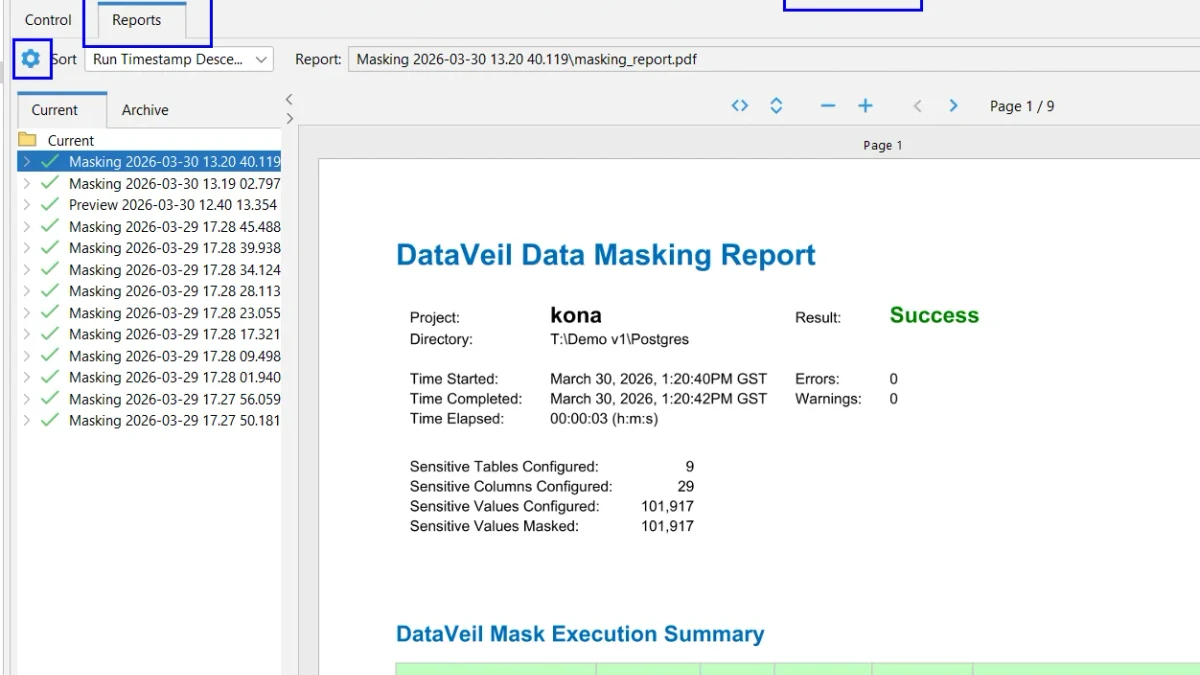Expand the Masking 2026-03-29 17.28 39.938 node

click(26, 248)
